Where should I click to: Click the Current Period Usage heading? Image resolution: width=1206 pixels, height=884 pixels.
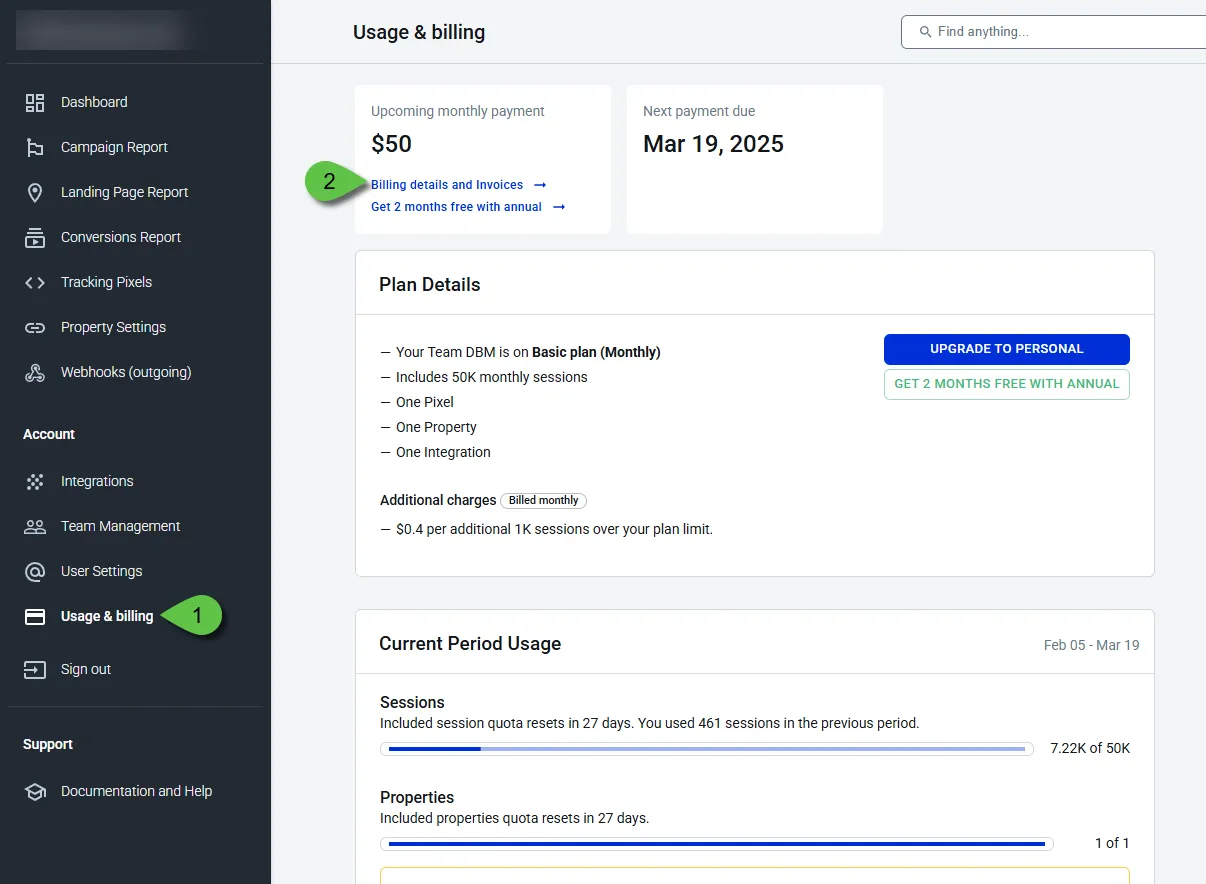click(x=470, y=644)
